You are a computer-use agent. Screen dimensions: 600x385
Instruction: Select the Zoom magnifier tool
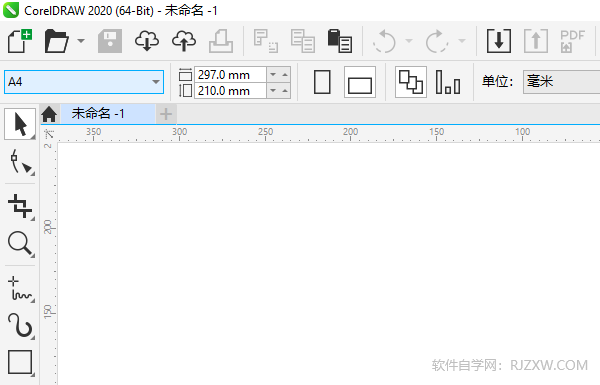(x=20, y=244)
